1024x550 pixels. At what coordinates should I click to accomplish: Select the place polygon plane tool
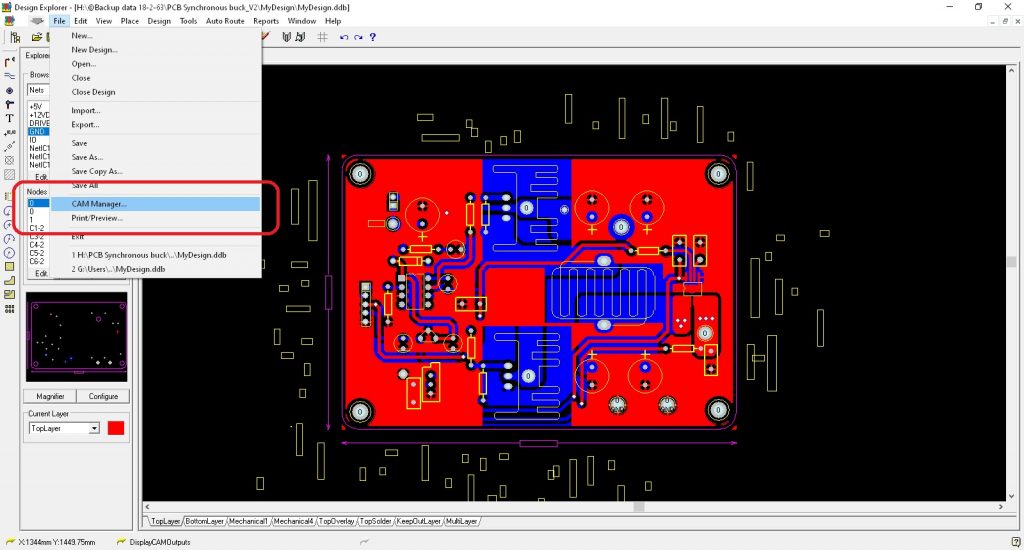[x=10, y=281]
